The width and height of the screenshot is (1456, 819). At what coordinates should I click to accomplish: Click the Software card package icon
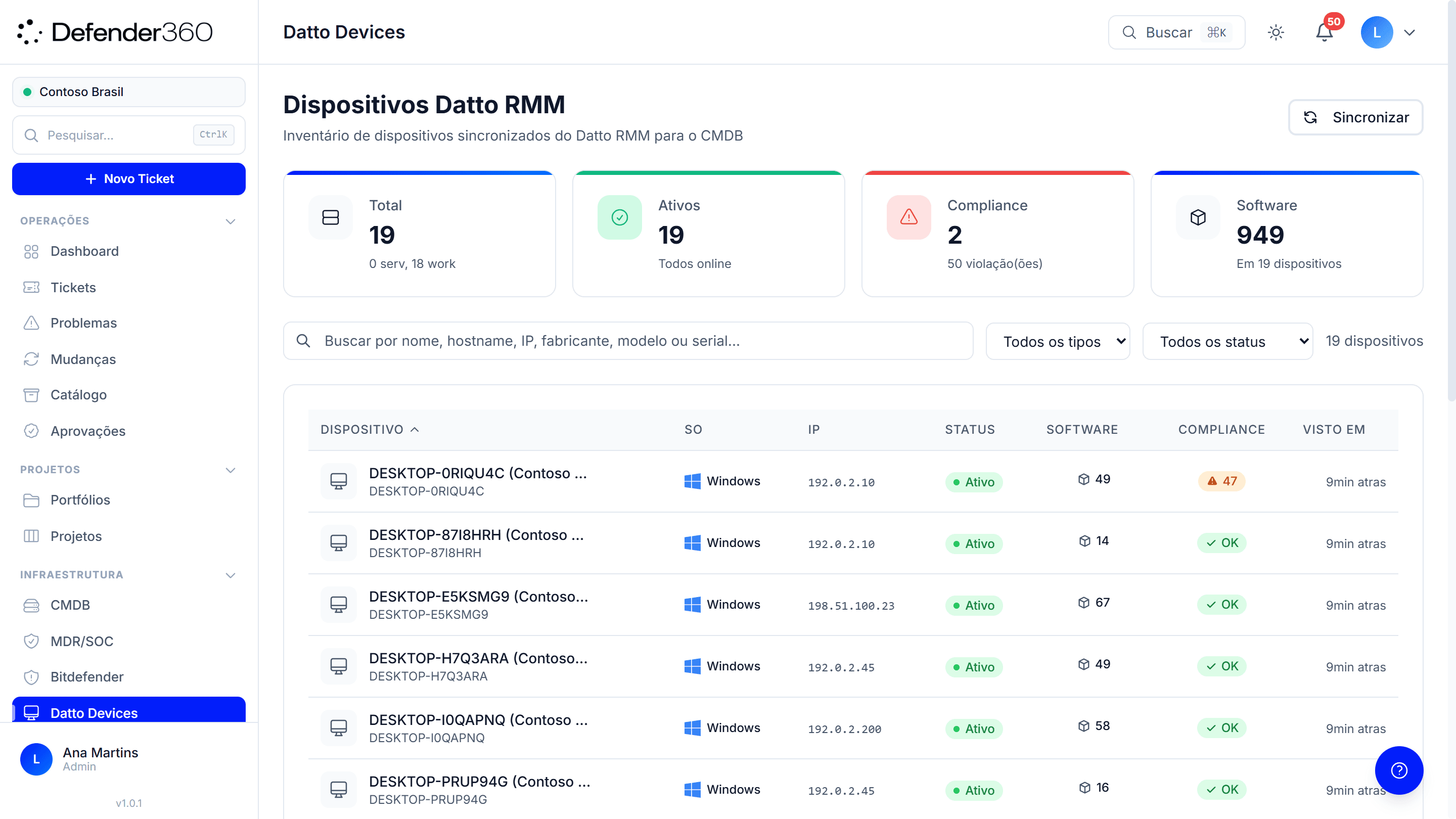click(x=1198, y=217)
